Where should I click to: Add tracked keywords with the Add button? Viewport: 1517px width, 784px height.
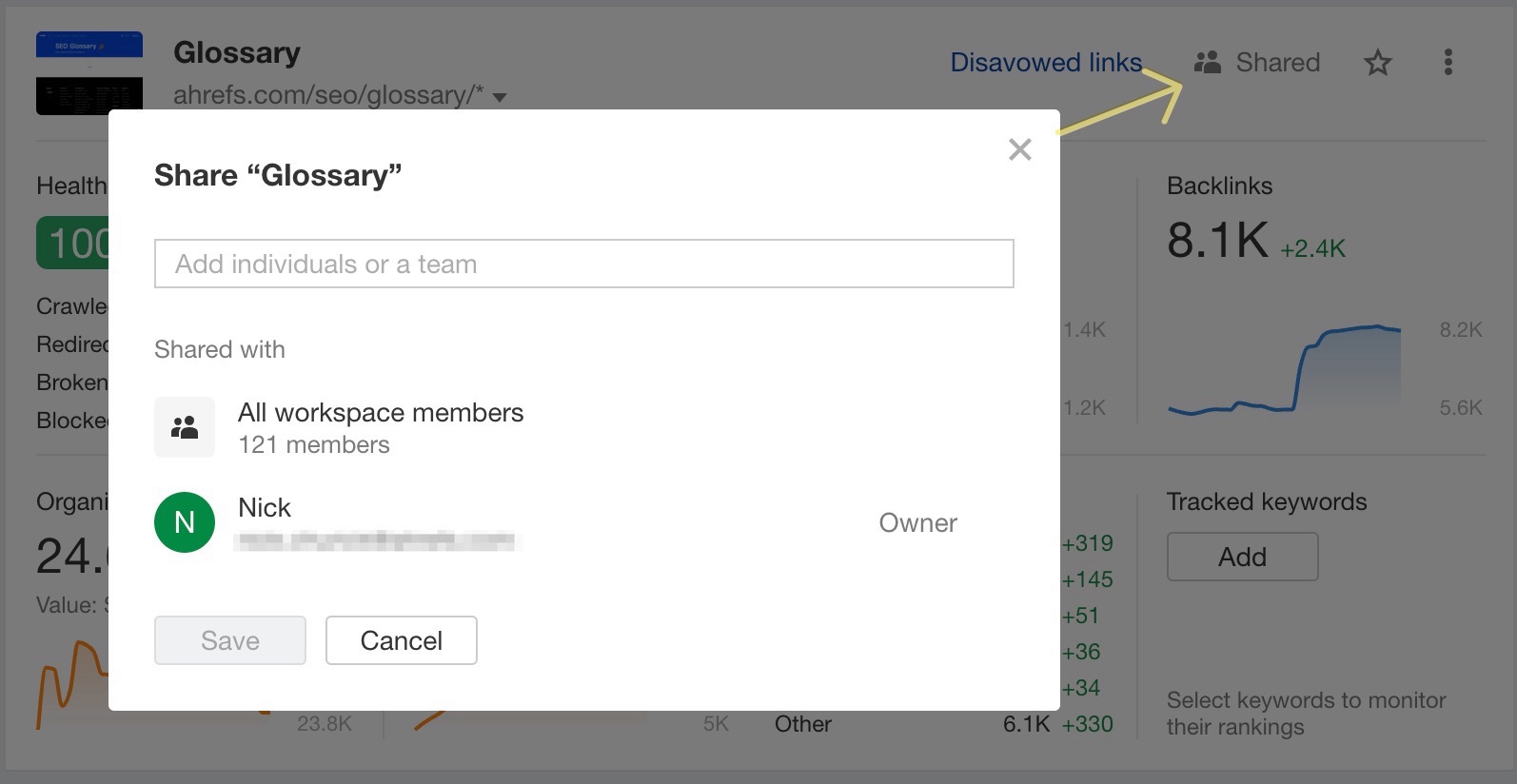[x=1242, y=557]
